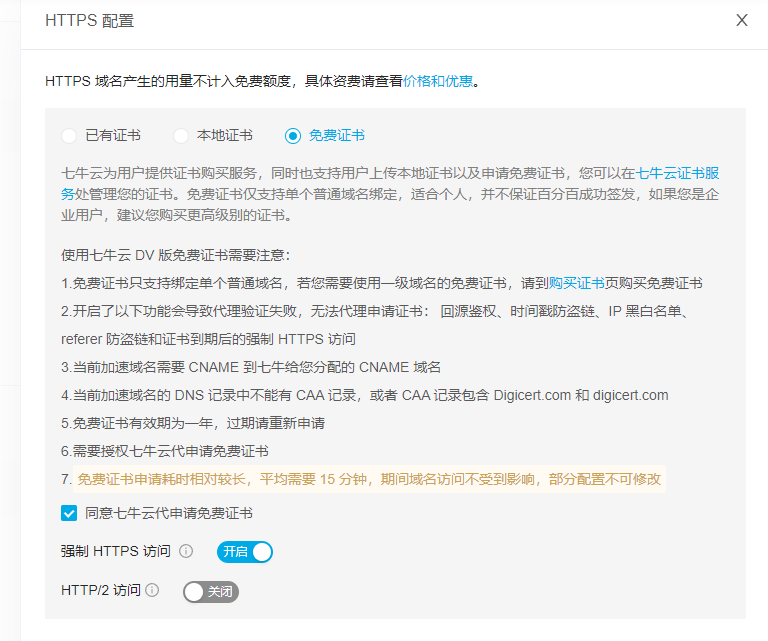The width and height of the screenshot is (768, 641).
Task: Turn off the 强制 HTTPS 访问 switch
Action: tap(245, 552)
